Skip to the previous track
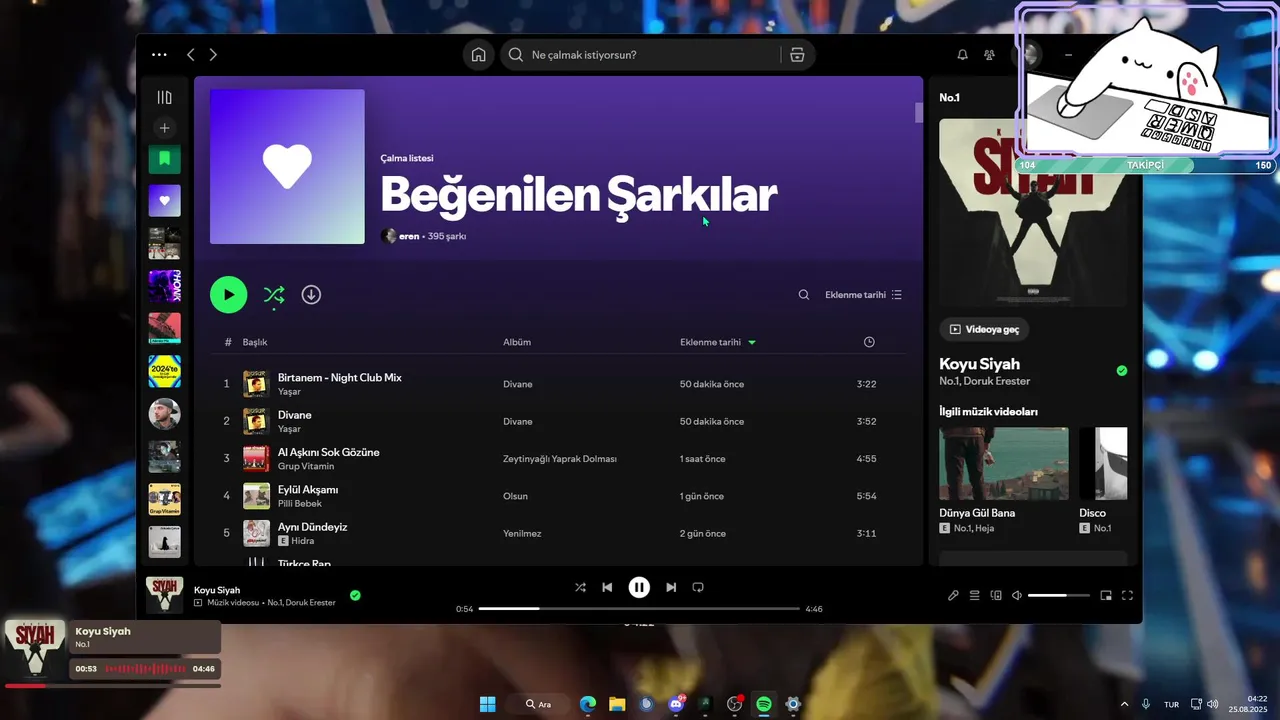Viewport: 1280px width, 720px height. [x=607, y=588]
